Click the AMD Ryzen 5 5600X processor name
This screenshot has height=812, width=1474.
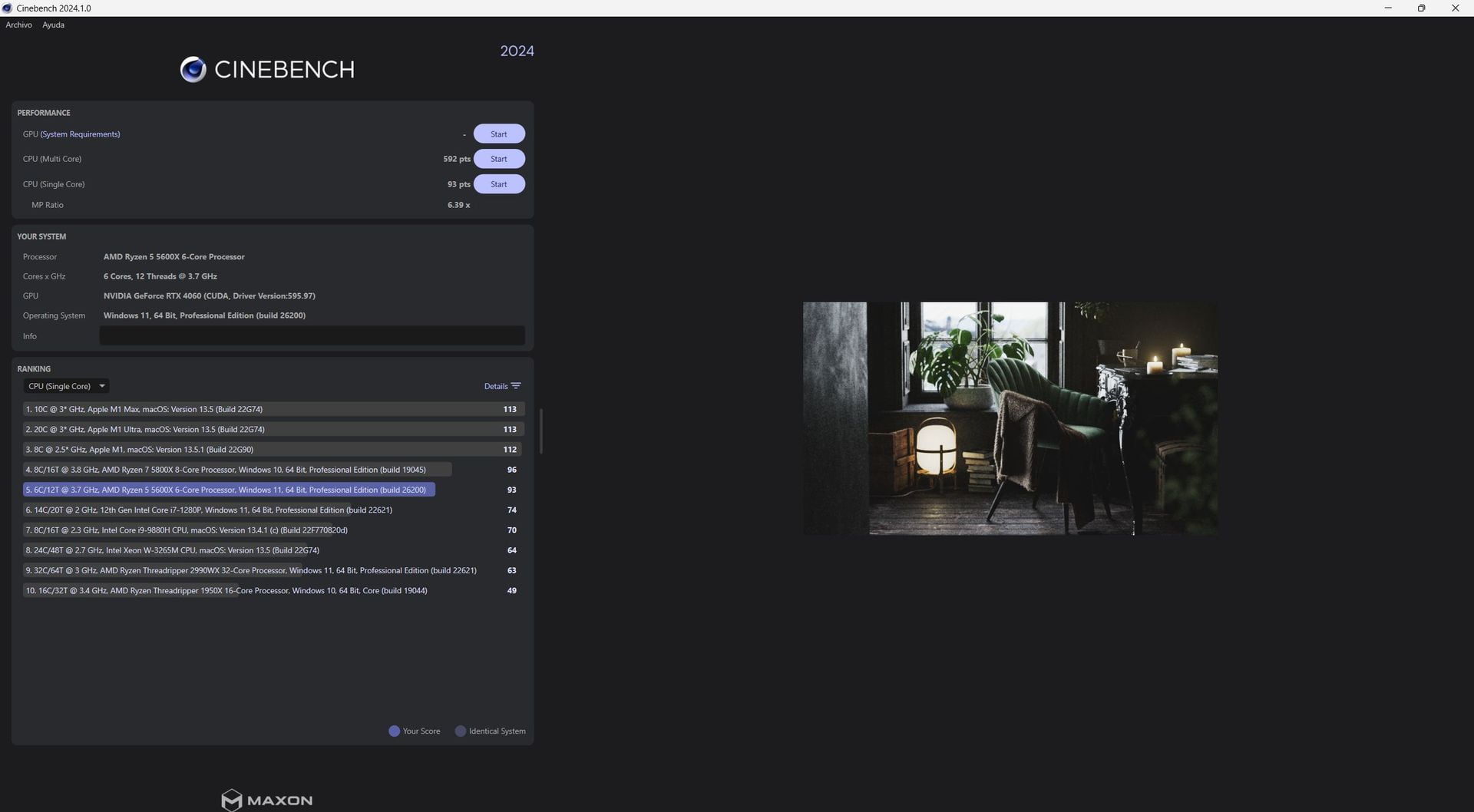coord(174,256)
